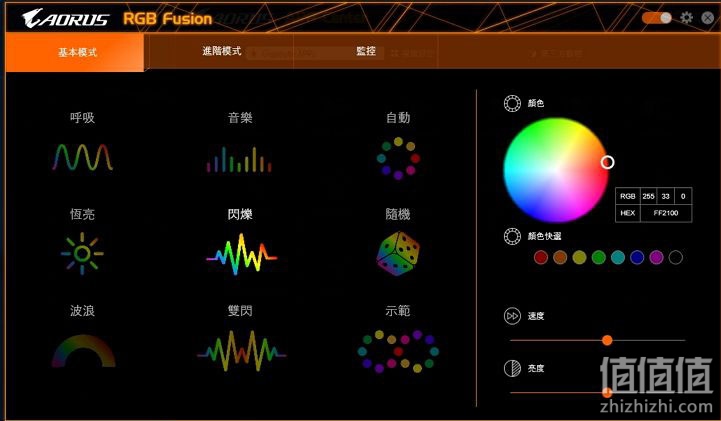Click the 呼吸 text label

coord(83,118)
